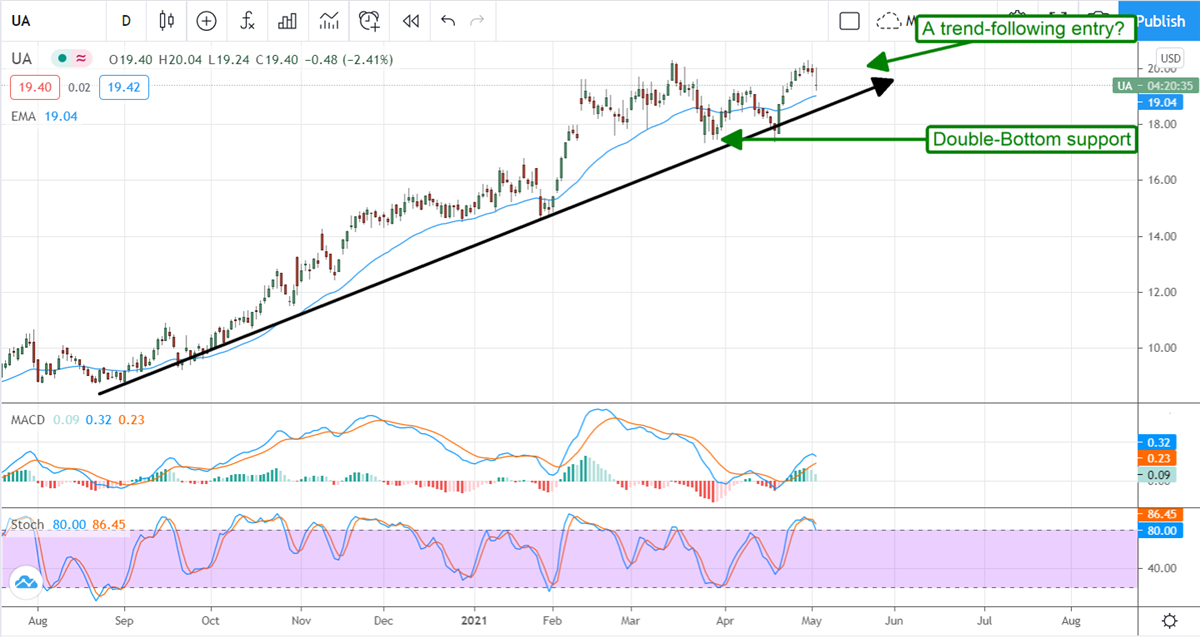Click the cloud save layout icon
The height and width of the screenshot is (637, 1200).
[x=888, y=21]
